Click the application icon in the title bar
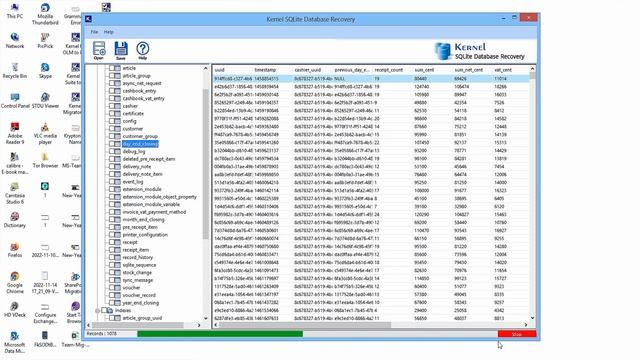The height and width of the screenshot is (360, 640). click(x=89, y=19)
